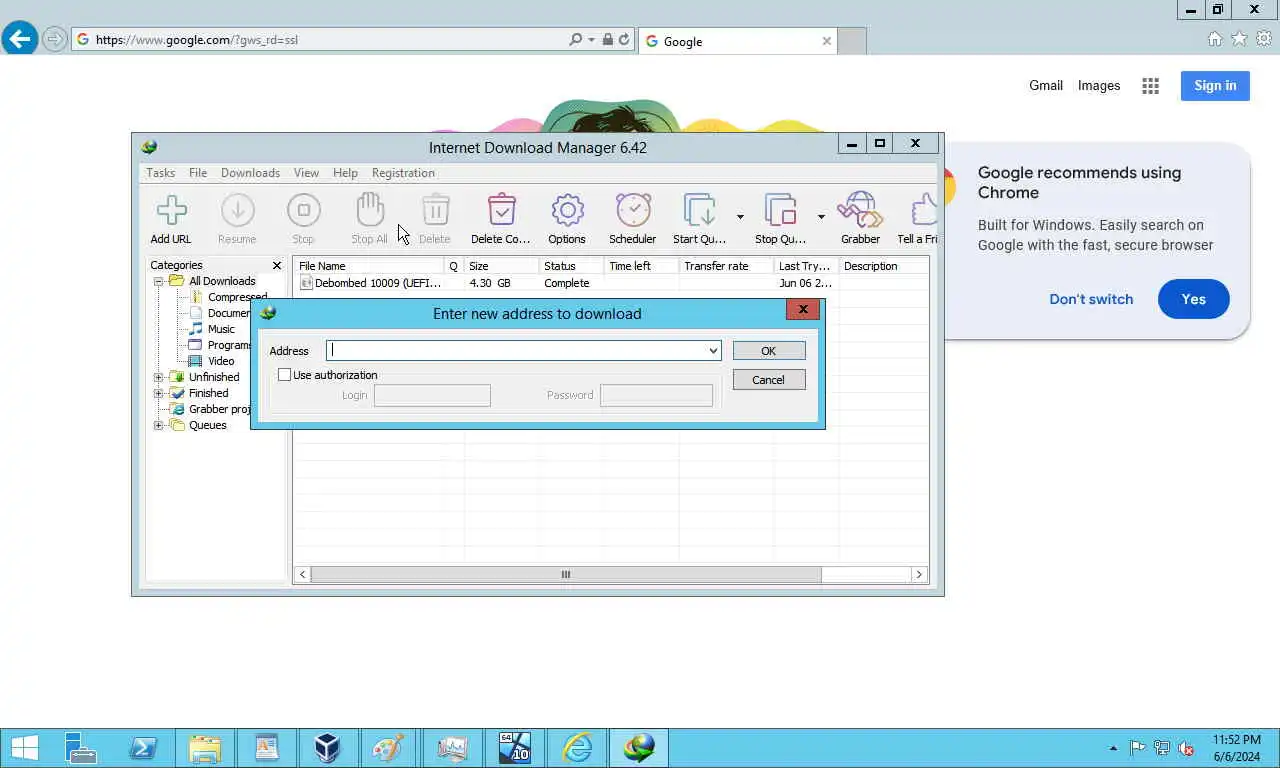Click the Google Sign in button
Screen dimensions: 1280x768
[1215, 86]
